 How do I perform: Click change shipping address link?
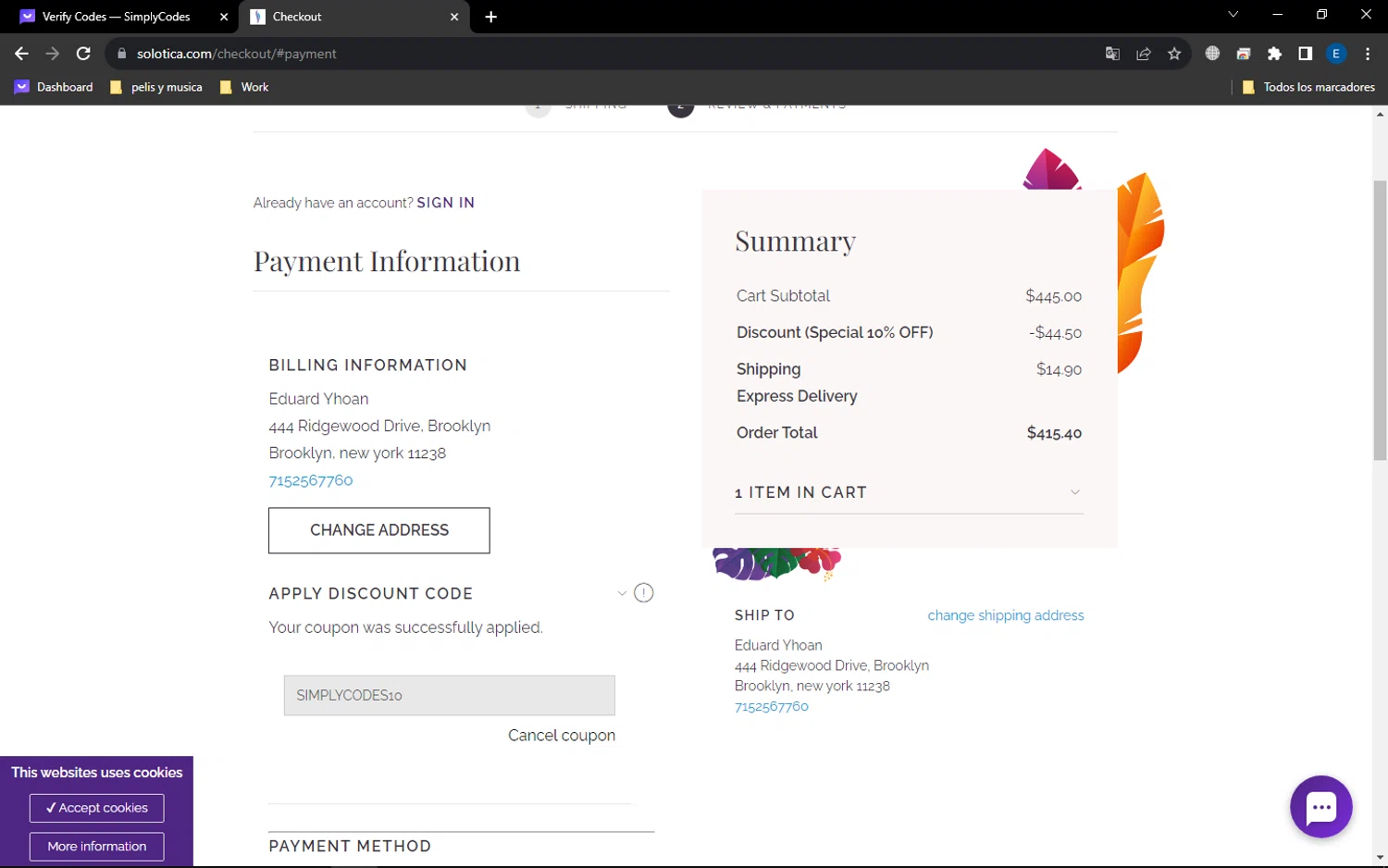tap(1006, 615)
